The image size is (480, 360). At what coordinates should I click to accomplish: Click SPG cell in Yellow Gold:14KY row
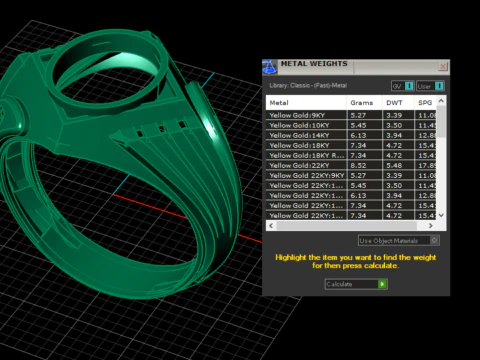[425, 135]
